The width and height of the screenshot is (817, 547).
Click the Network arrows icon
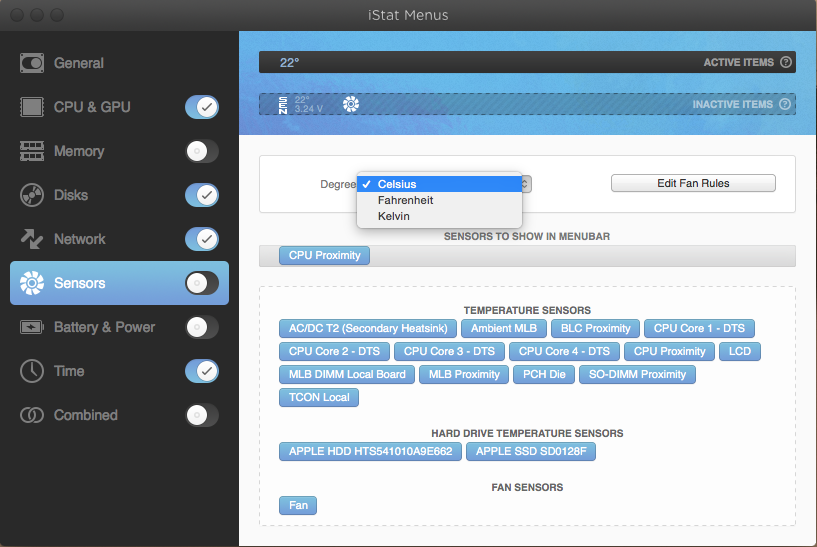[32, 239]
